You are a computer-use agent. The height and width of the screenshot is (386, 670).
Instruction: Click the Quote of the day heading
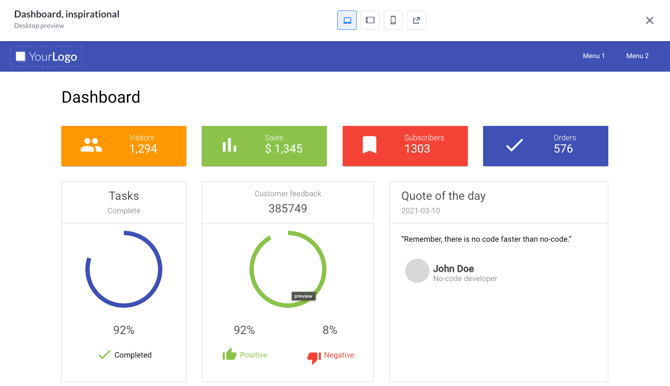[443, 196]
